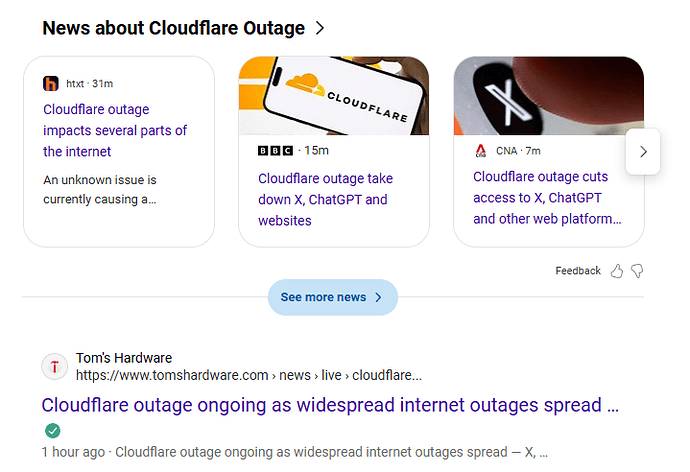Viewport: 690px width, 472px height.
Task: Click the See more news button
Action: click(332, 297)
